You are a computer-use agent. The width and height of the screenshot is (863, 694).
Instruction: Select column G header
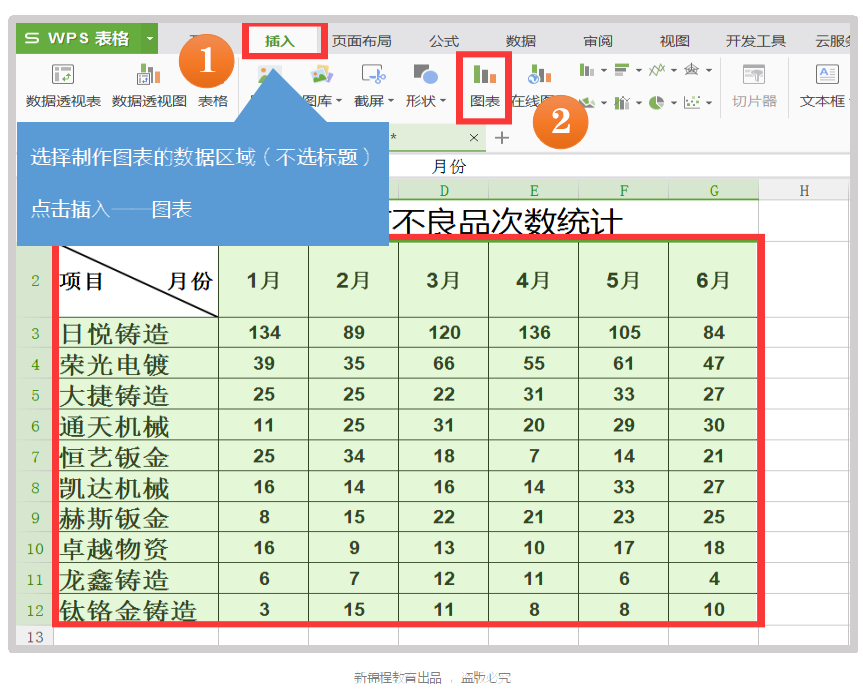point(713,190)
